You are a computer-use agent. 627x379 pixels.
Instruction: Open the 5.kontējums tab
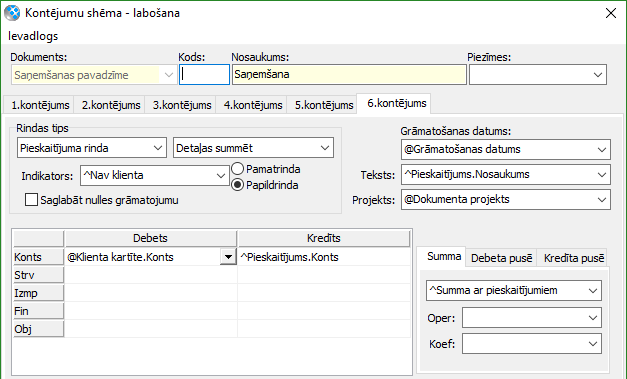click(323, 105)
